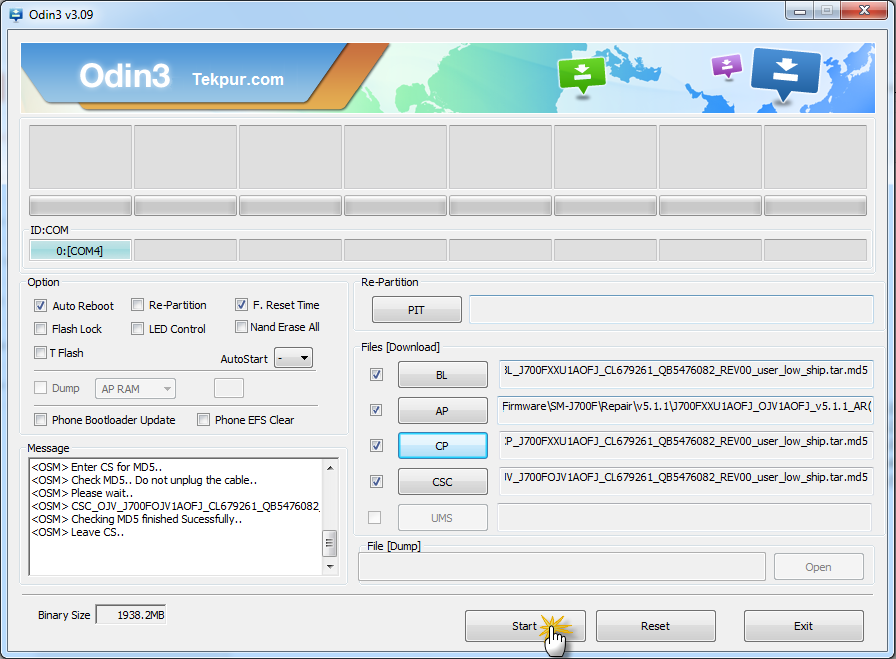Tick the T Flash checkbox
This screenshot has width=896, height=659.
coord(40,353)
